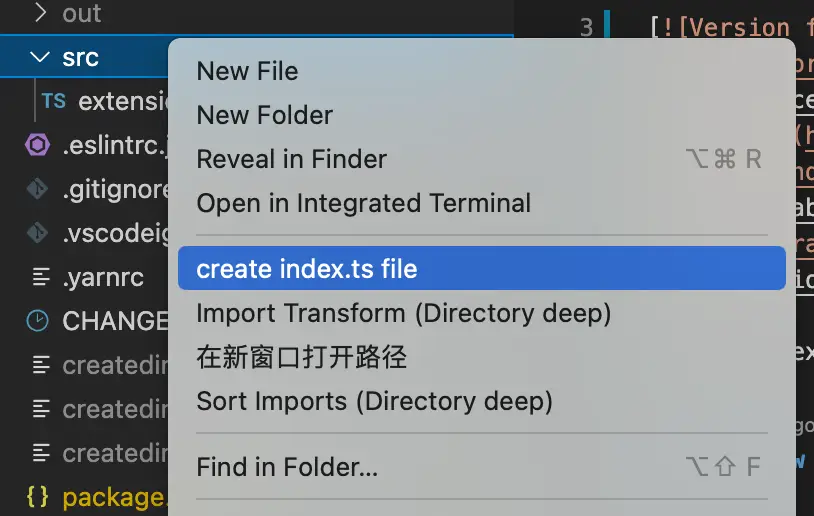Click the git icon beside .gitignore
The height and width of the screenshot is (516, 814).
tap(37, 189)
